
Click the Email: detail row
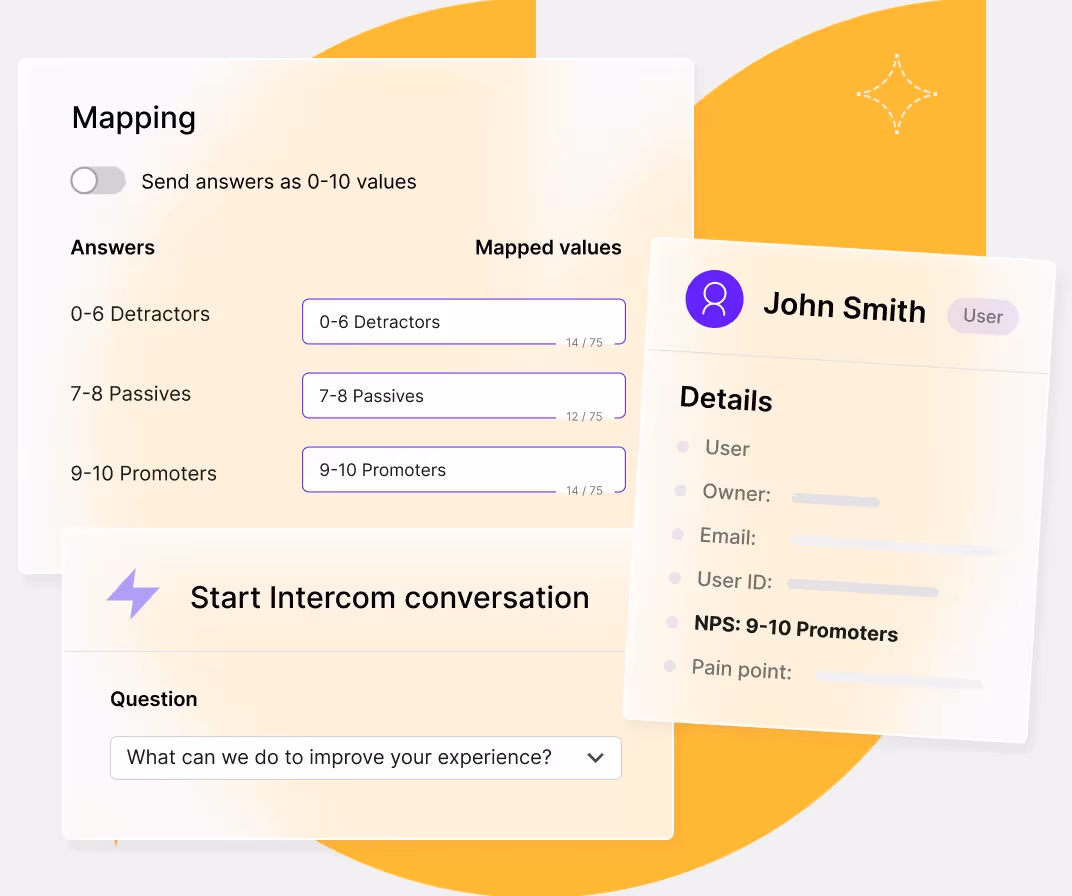[x=834, y=540]
